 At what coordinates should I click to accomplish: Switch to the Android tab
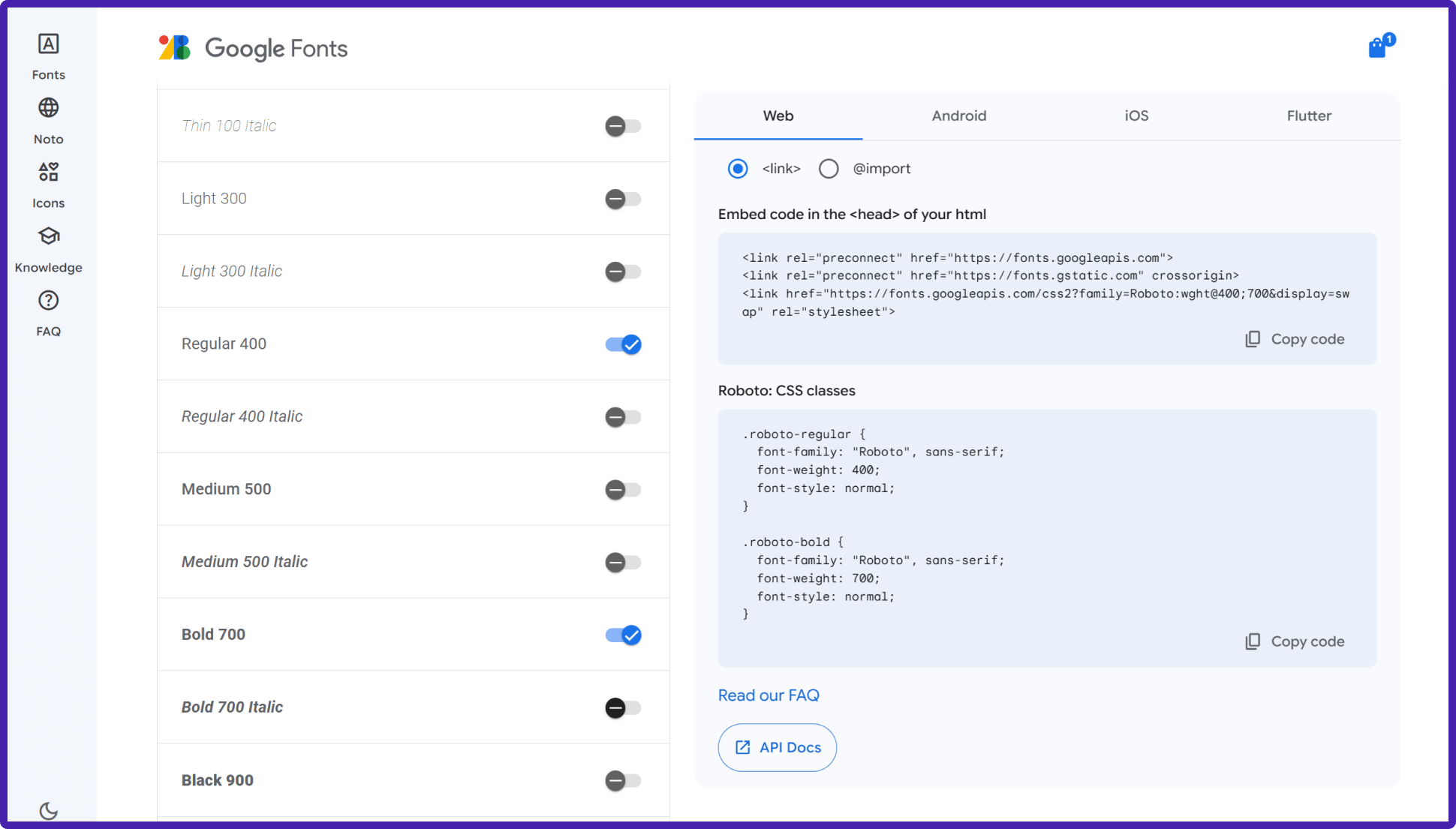[959, 116]
